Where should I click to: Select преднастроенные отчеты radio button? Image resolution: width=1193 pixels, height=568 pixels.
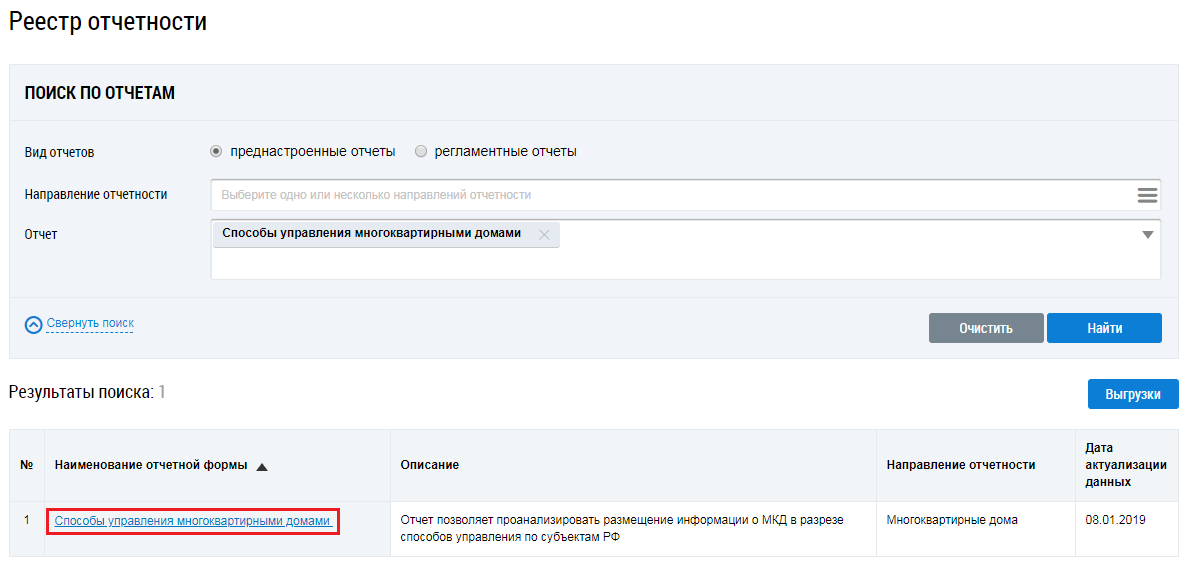coord(216,152)
